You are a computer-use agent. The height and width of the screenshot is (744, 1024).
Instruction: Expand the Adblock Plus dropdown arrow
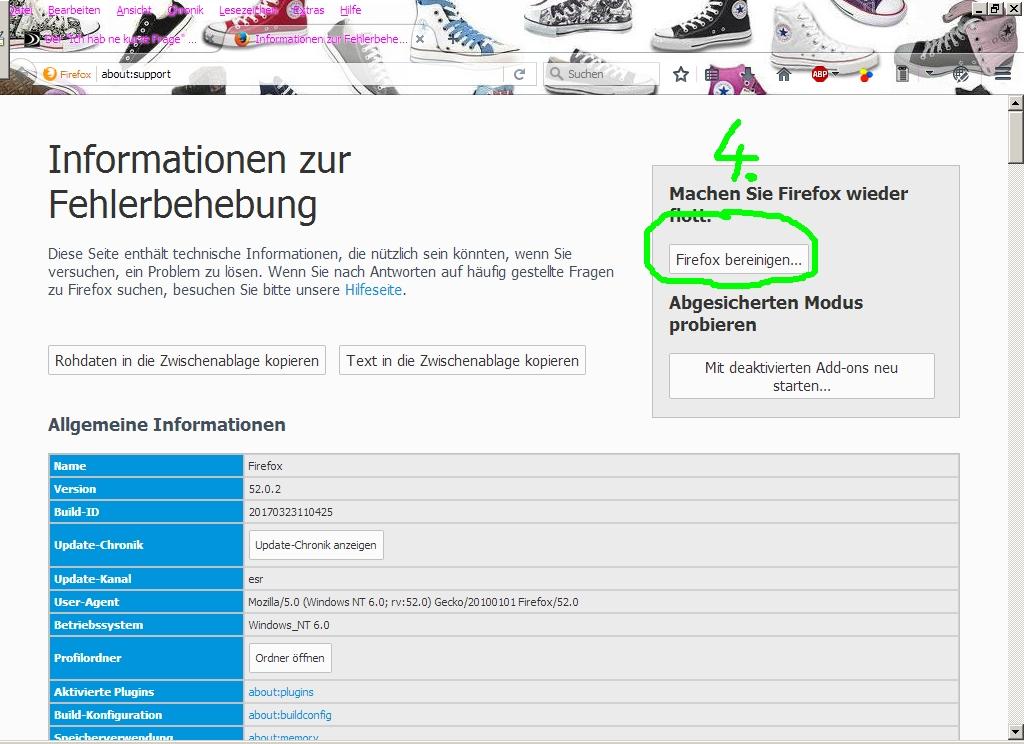[x=835, y=74]
